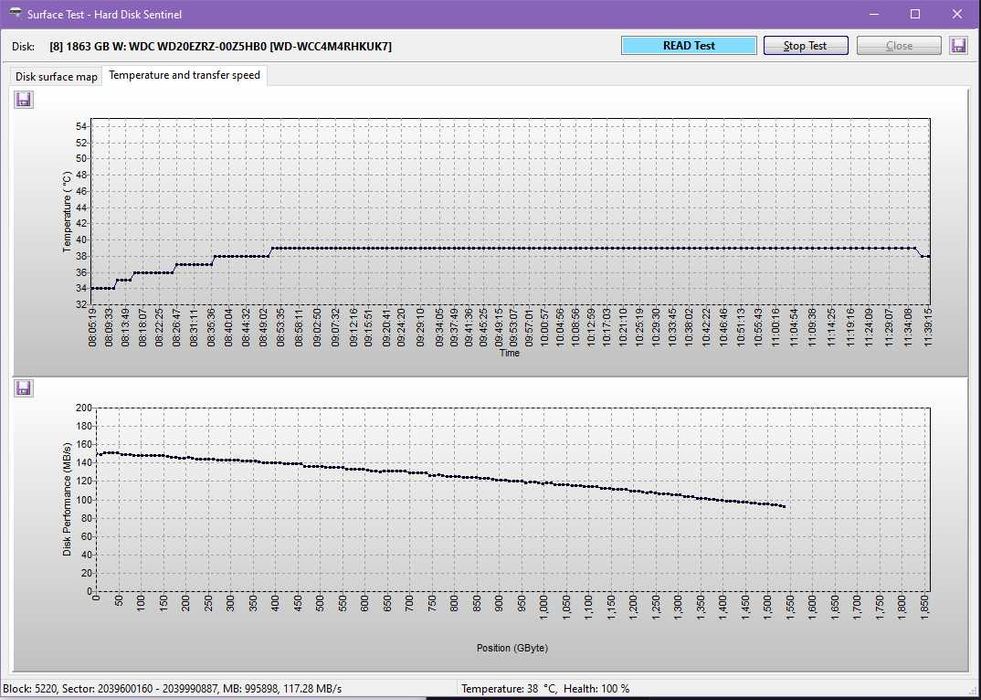Click the status bar Block 5220 sector info
Viewport: 981px width, 700px height.
pos(173,689)
